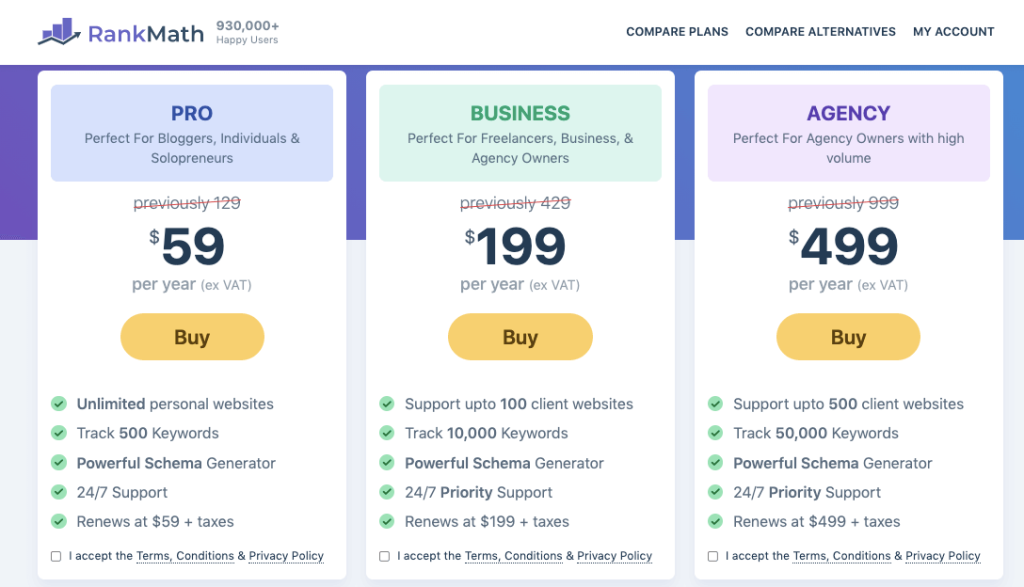Click checkmark beside Renews at $59
The width and height of the screenshot is (1024, 587).
(59, 522)
